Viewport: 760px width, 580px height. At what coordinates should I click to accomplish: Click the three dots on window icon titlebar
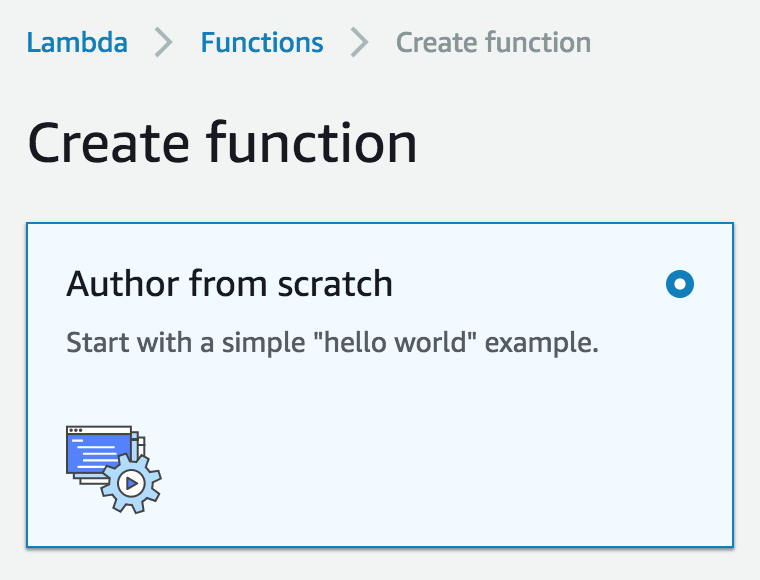pos(75,431)
